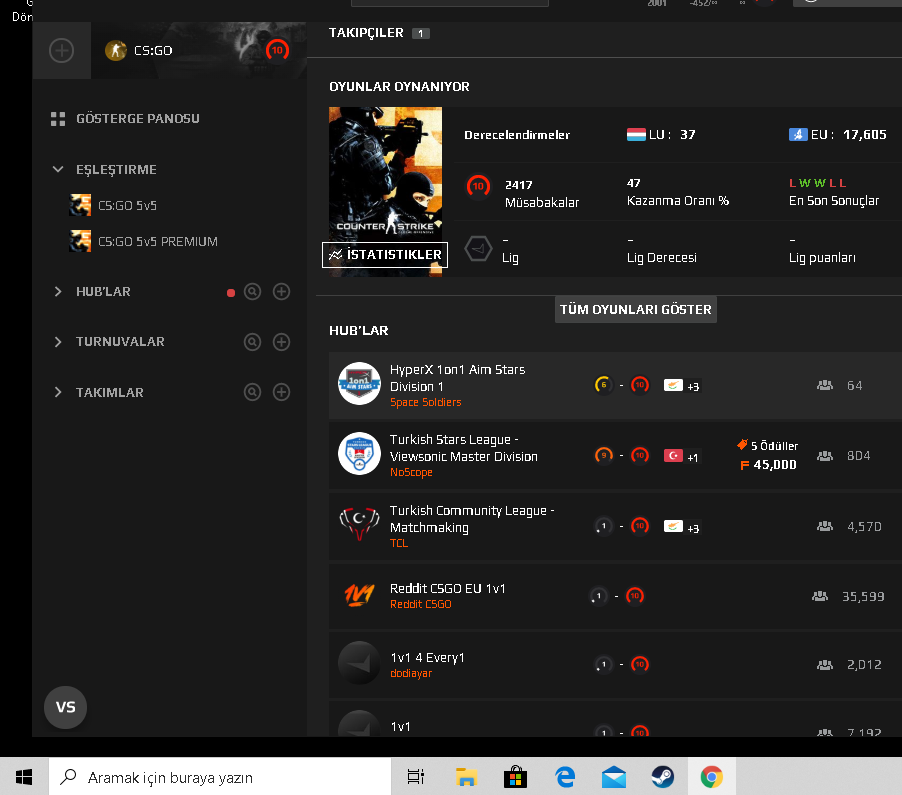Viewport: 902px width, 795px height.
Task: Click TÜM OYUNLARI GÖSTER button
Action: 636,309
